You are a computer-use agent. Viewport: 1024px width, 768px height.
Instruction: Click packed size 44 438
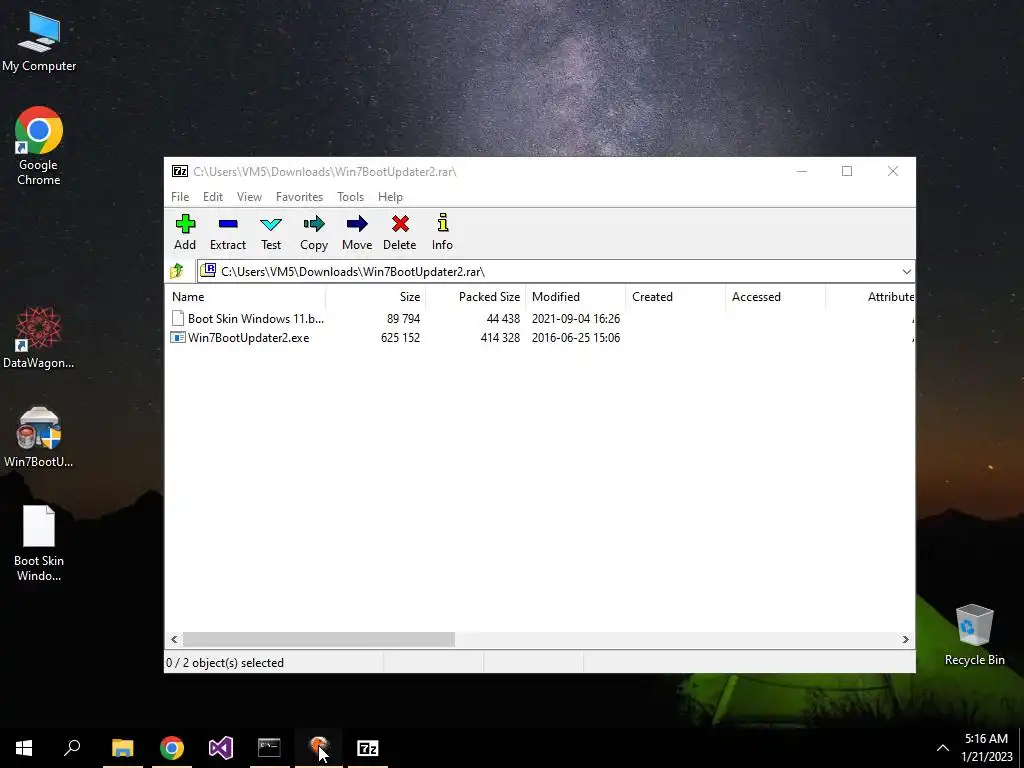pyautogui.click(x=503, y=319)
